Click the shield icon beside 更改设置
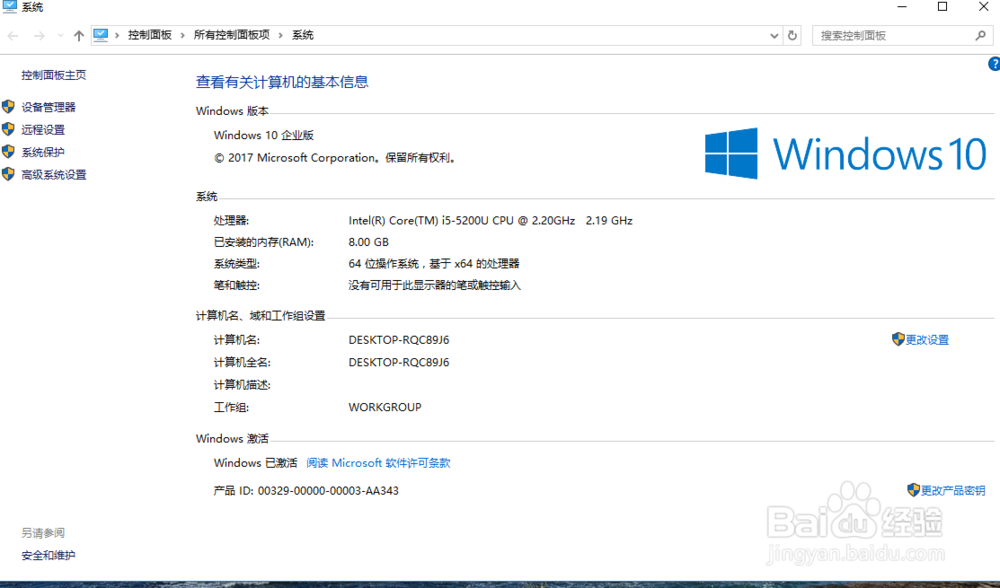Image resolution: width=1000 pixels, height=588 pixels. click(x=898, y=339)
